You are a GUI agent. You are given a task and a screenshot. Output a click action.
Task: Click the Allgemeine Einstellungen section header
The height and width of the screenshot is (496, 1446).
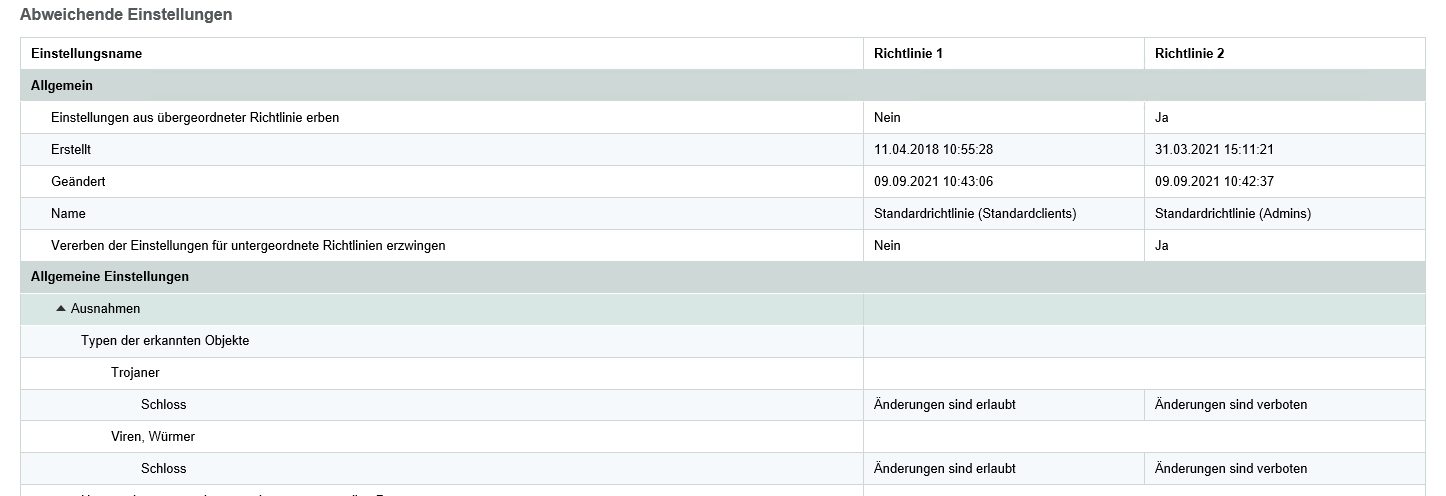(110, 277)
